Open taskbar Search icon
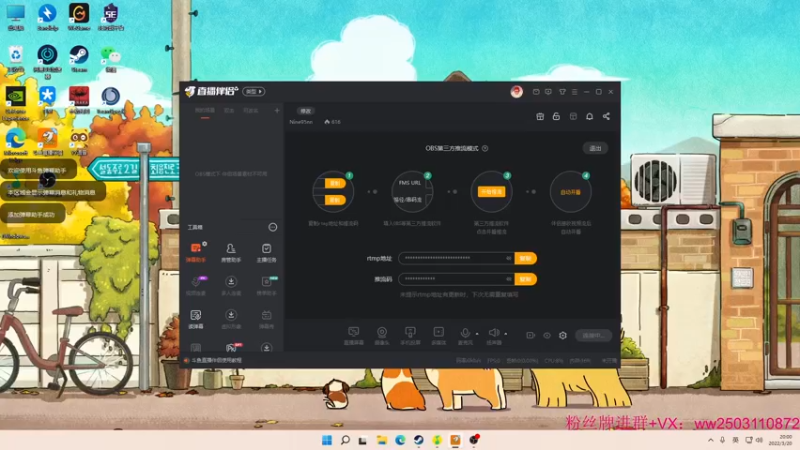The image size is (800, 450). pyautogui.click(x=345, y=440)
